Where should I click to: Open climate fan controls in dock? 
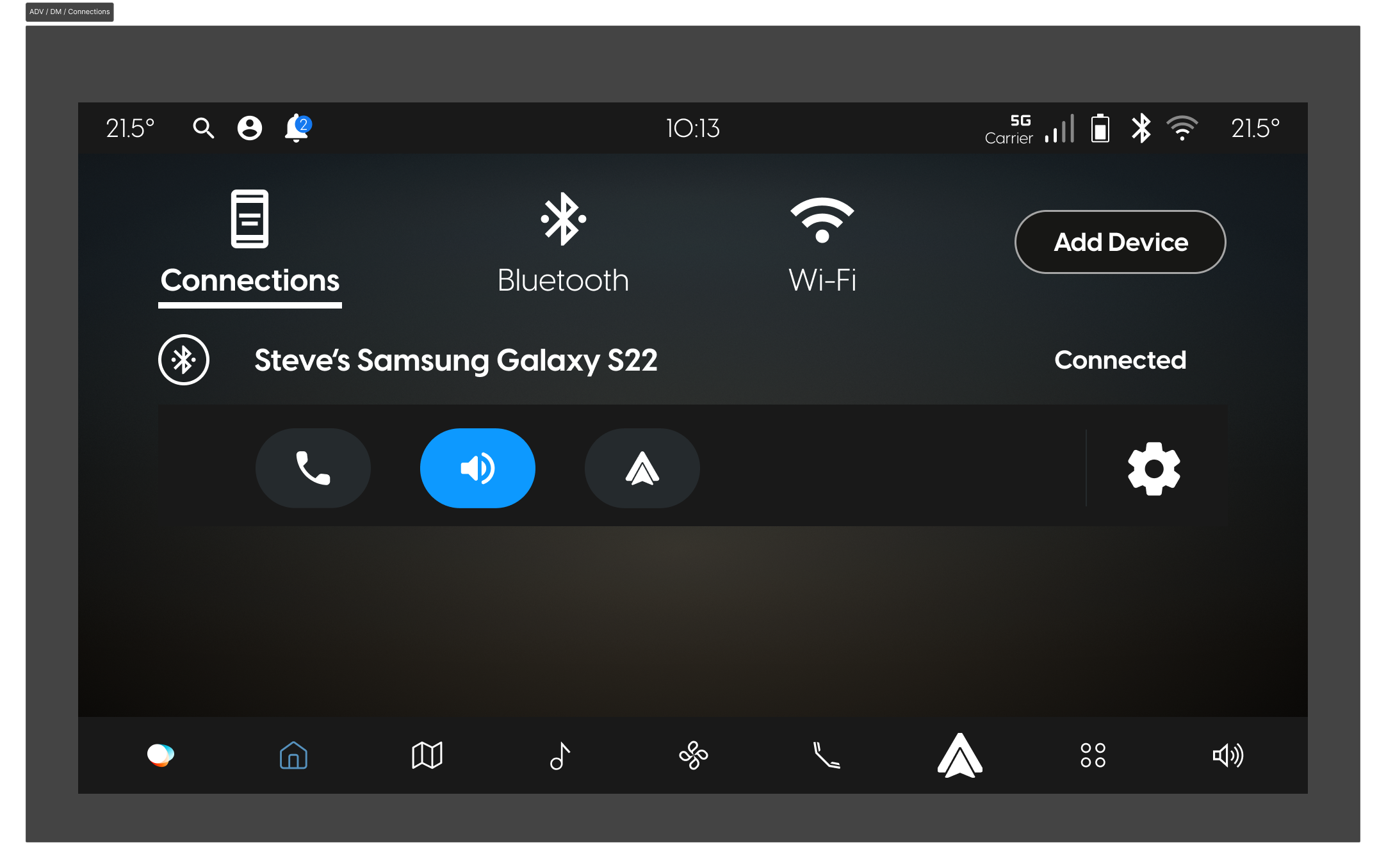point(694,755)
